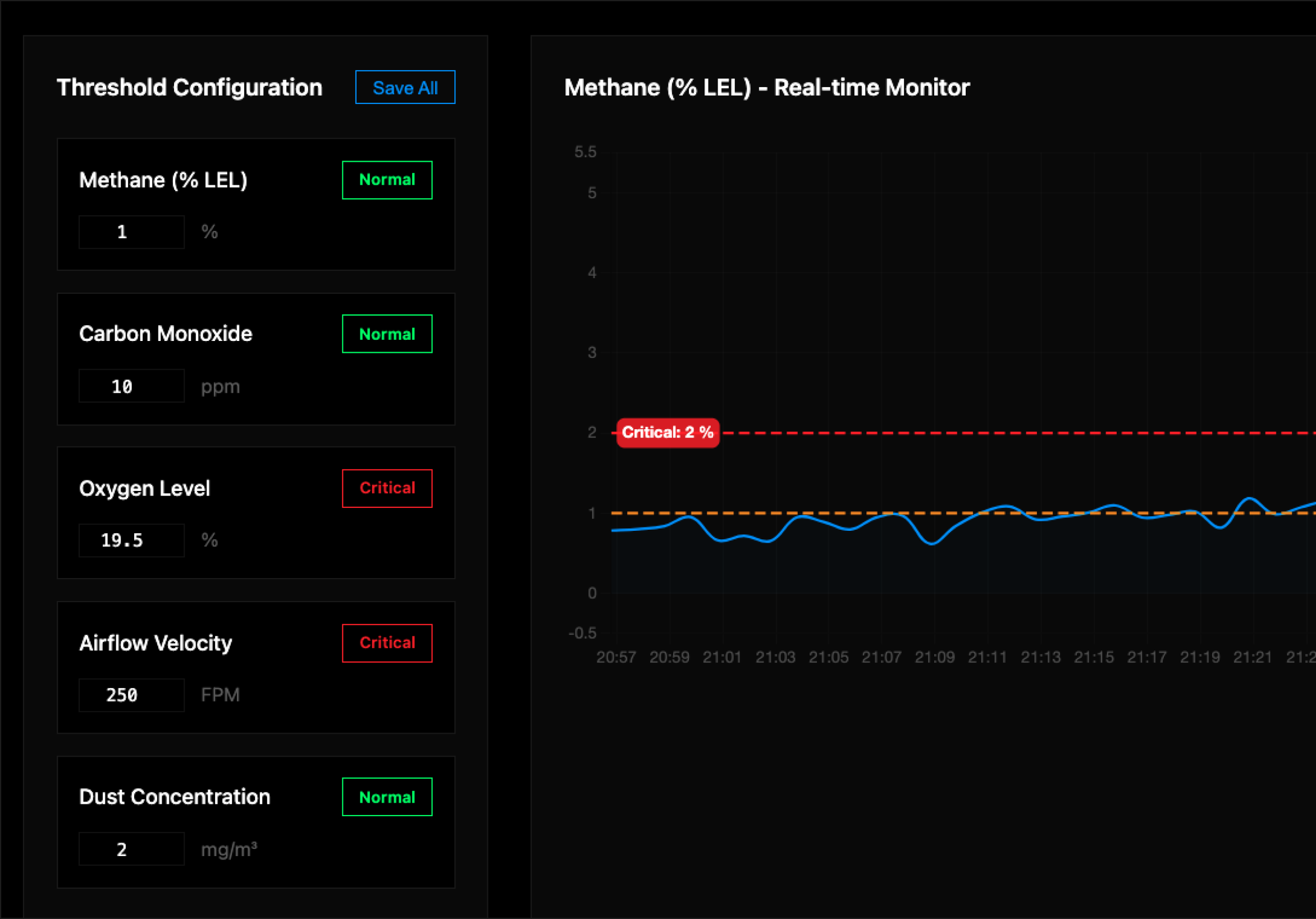Click the Oxygen Level card

pos(255,512)
